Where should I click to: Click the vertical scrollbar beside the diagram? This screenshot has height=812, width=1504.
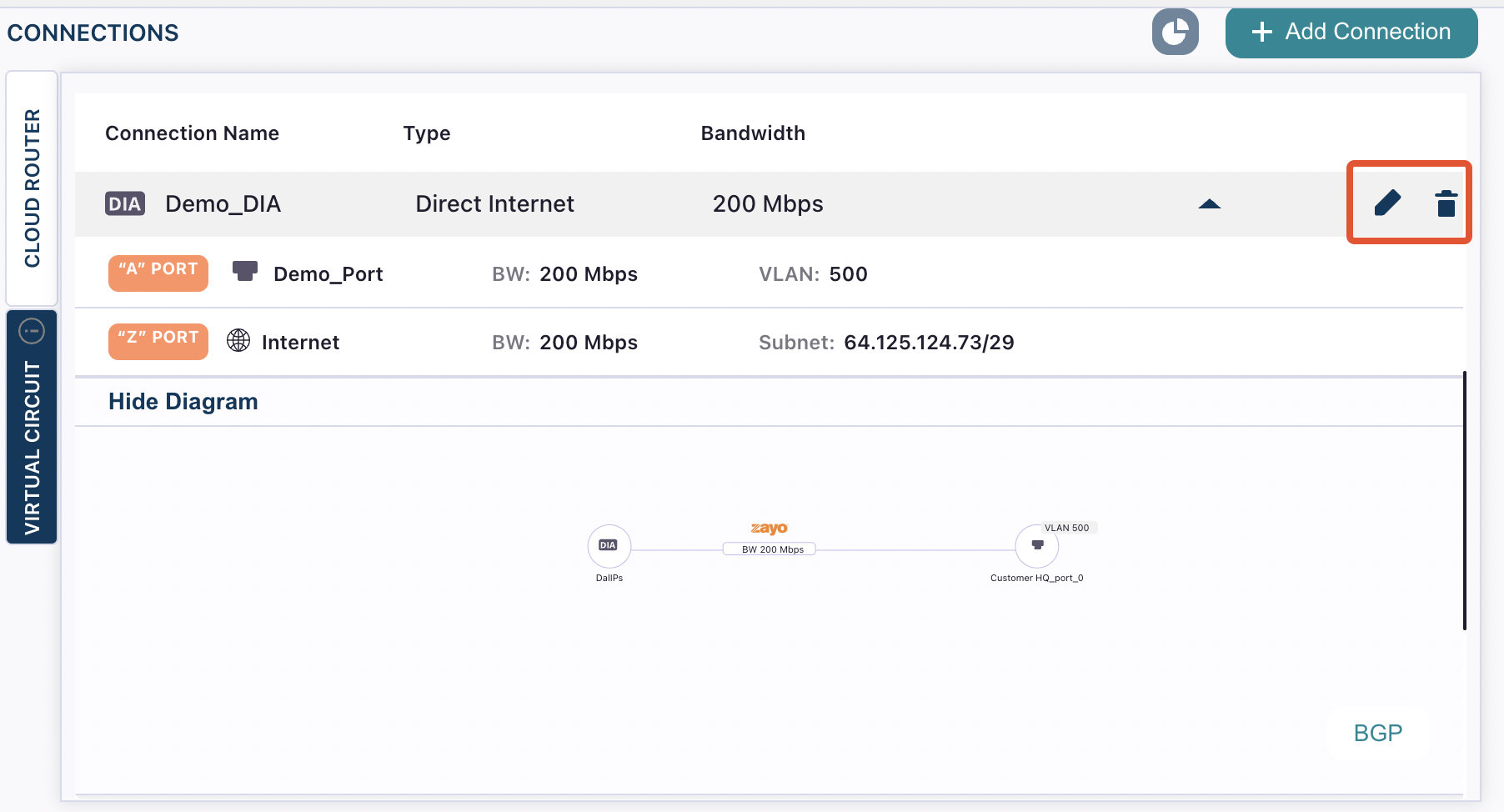click(1464, 500)
